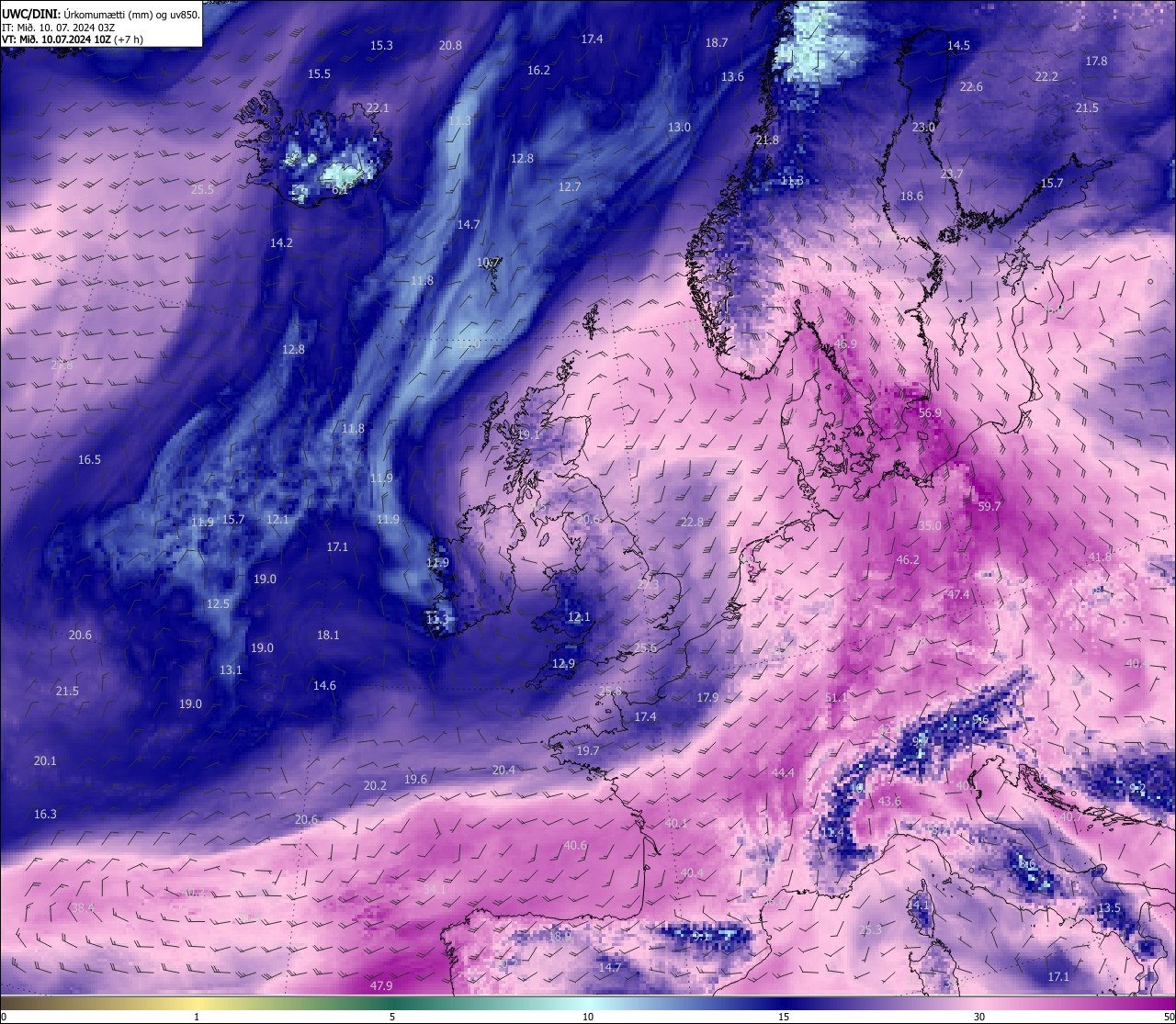Viewport: 1176px width, 1024px height.
Task: Click the 40.7 value label
Action: [1071, 817]
